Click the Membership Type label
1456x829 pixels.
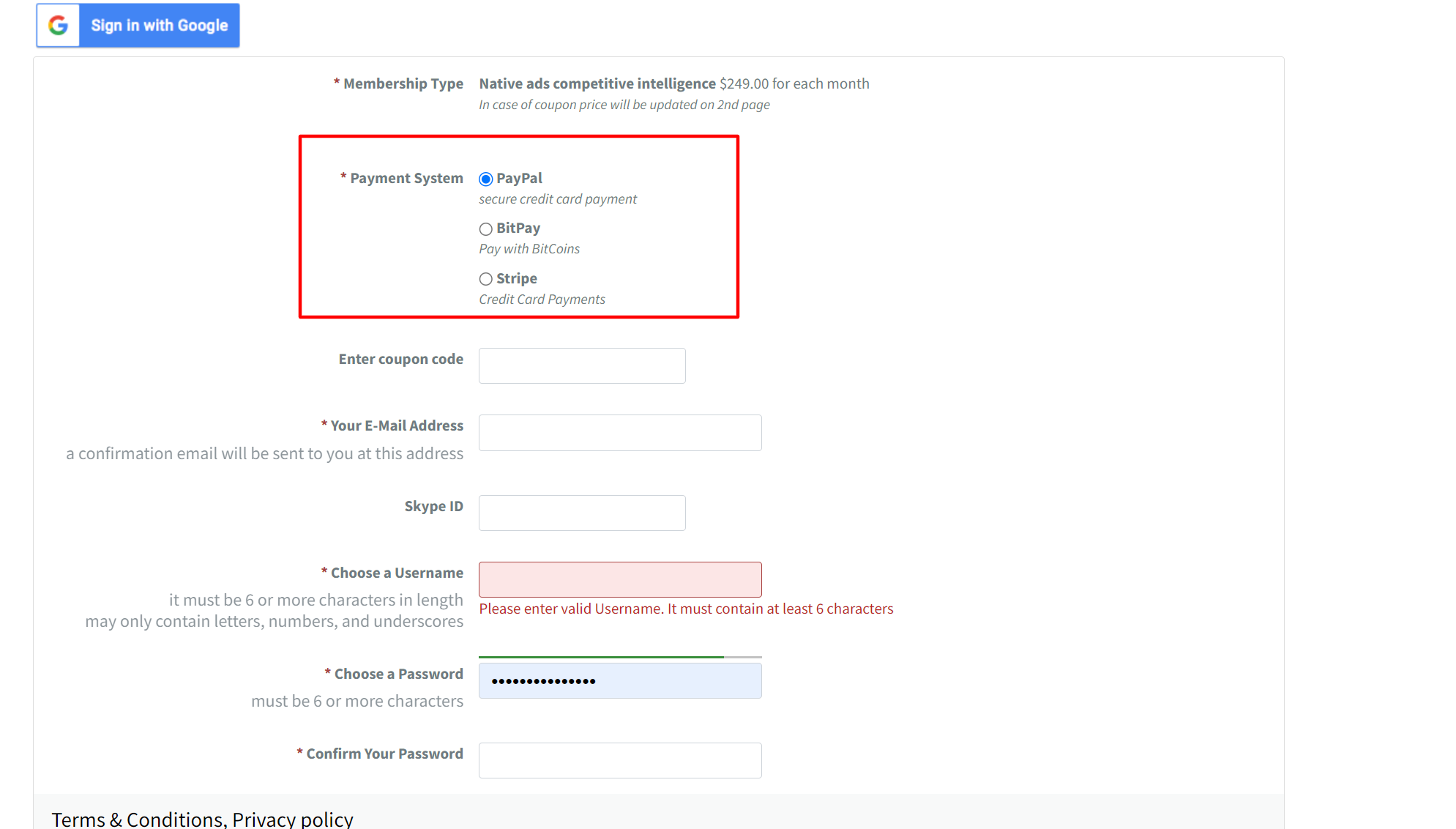399,83
